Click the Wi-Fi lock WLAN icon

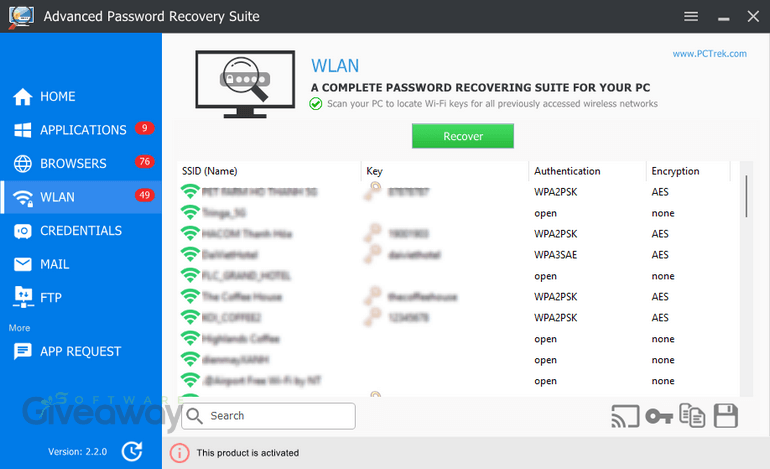[23, 197]
